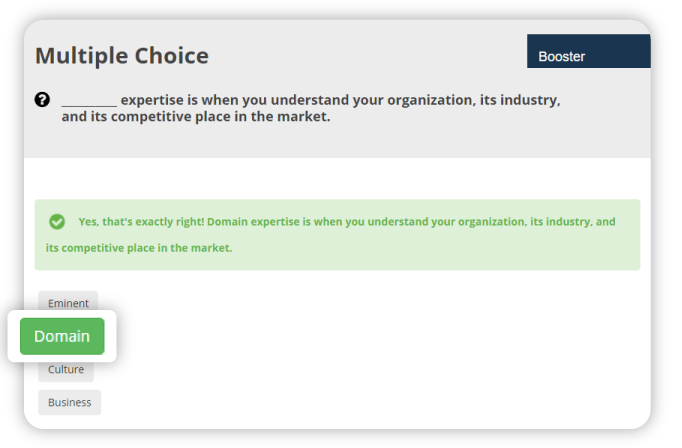
Task: Click 'its competitive place in the market' feedback line
Action: tap(139, 248)
